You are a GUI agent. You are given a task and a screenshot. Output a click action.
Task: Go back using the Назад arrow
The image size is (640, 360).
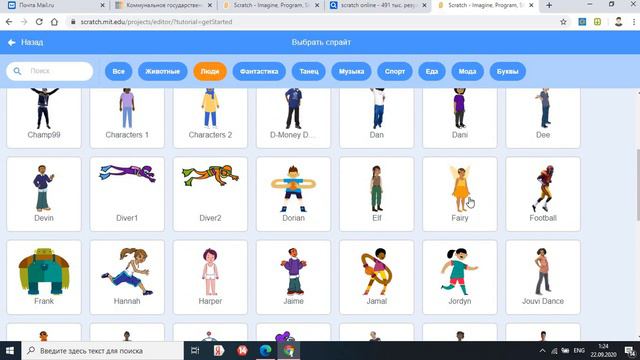pyautogui.click(x=25, y=42)
